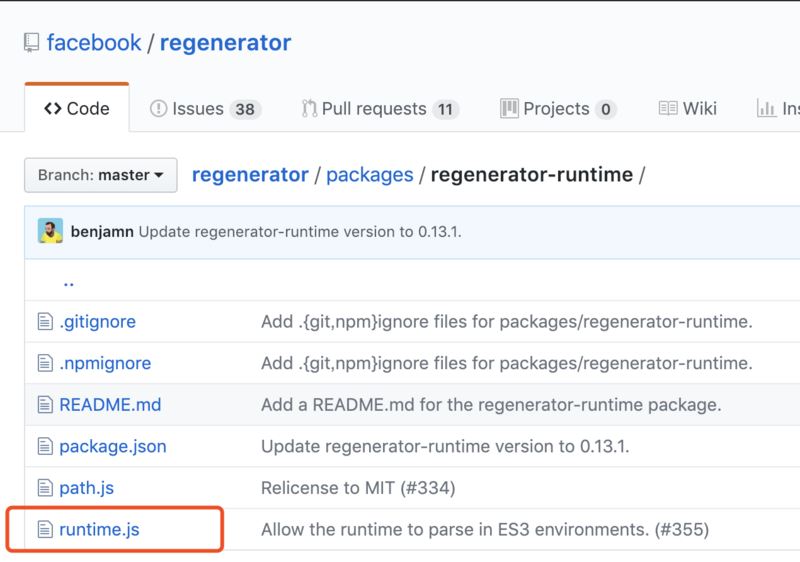
Task: Go to the Projects tab
Action: point(557,108)
